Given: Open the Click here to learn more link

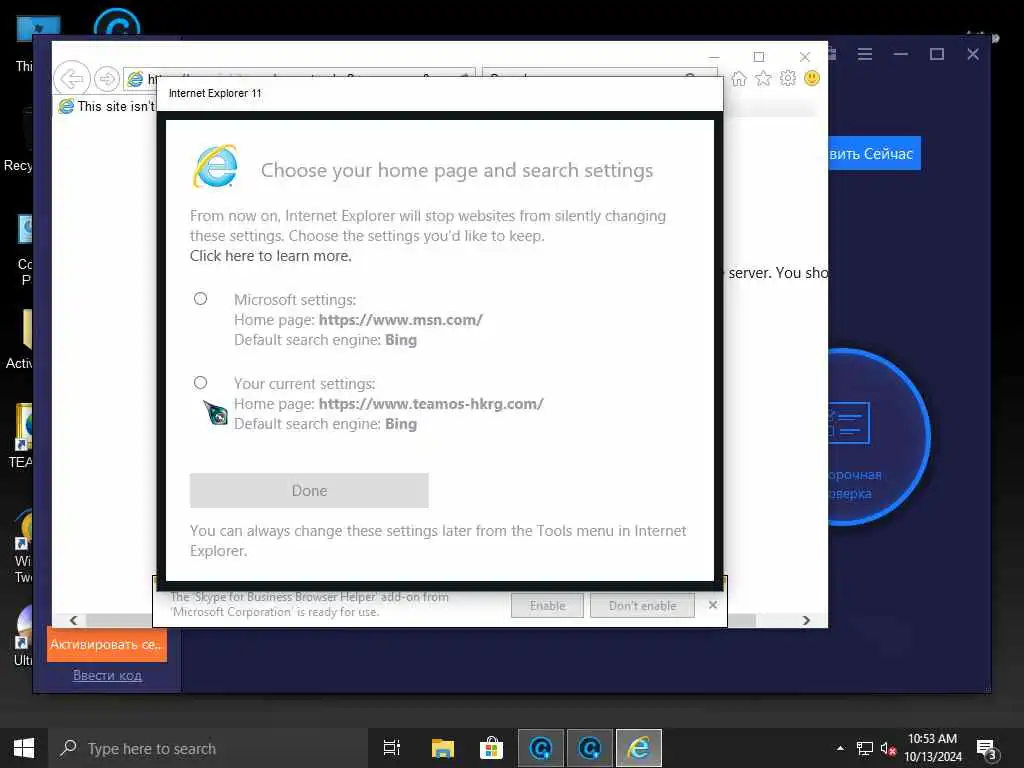Looking at the screenshot, I should coord(270,256).
